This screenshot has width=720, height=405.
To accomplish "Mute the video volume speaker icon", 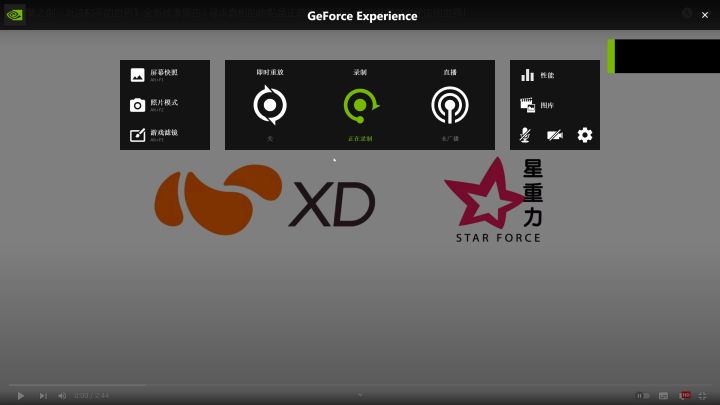I will pyautogui.click(x=62, y=396).
